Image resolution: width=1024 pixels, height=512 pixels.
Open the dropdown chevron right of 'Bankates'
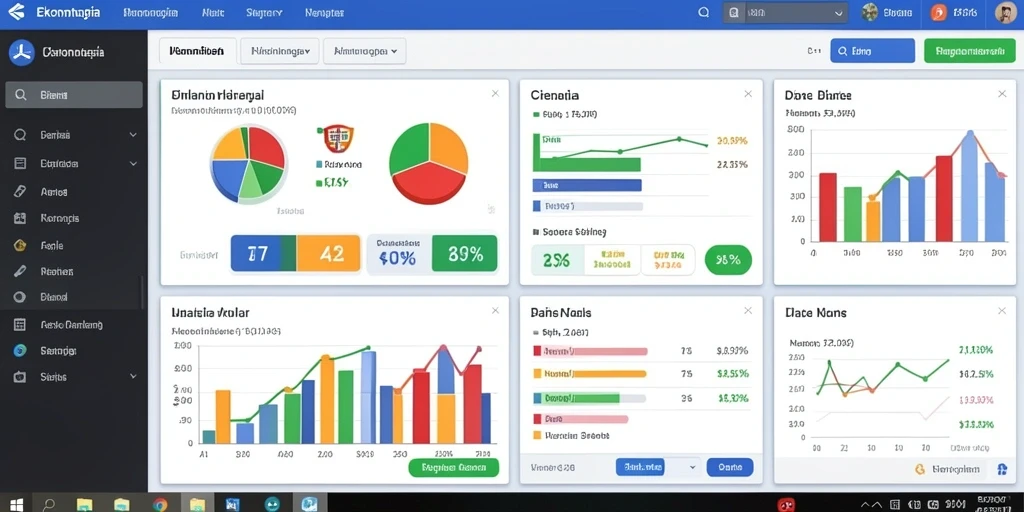692,467
